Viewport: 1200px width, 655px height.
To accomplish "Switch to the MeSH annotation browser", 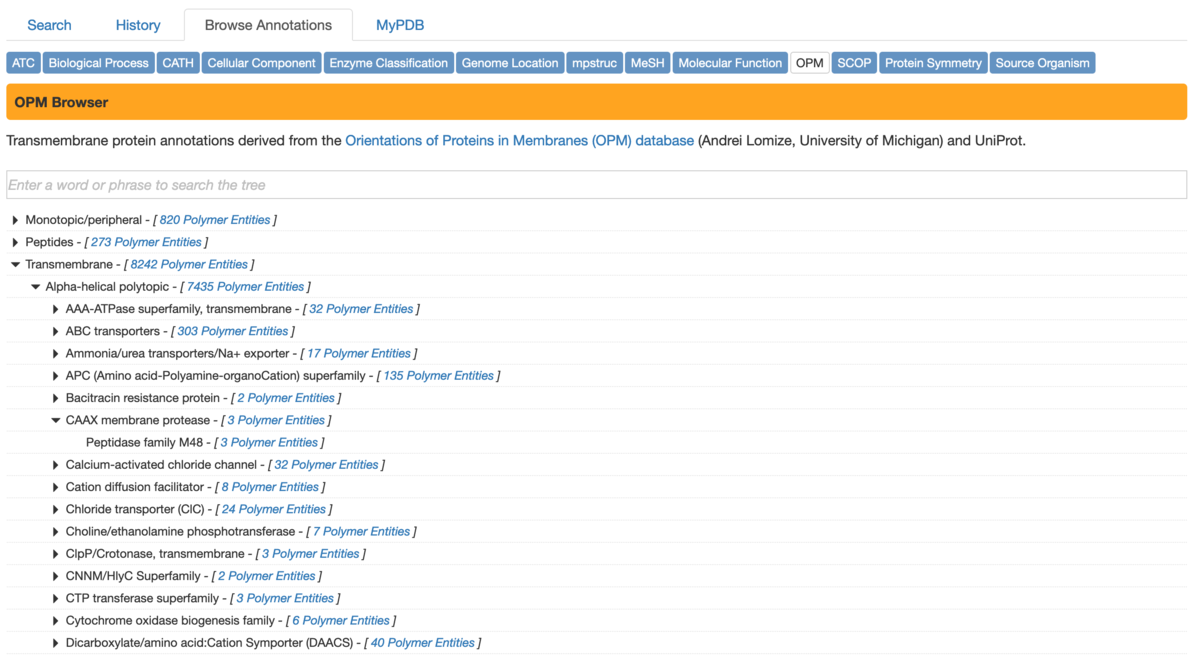I will point(647,62).
